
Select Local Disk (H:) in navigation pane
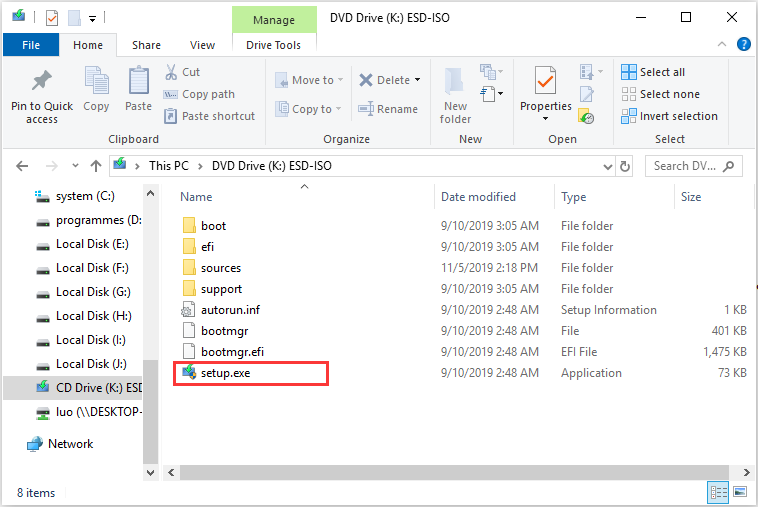(x=93, y=316)
